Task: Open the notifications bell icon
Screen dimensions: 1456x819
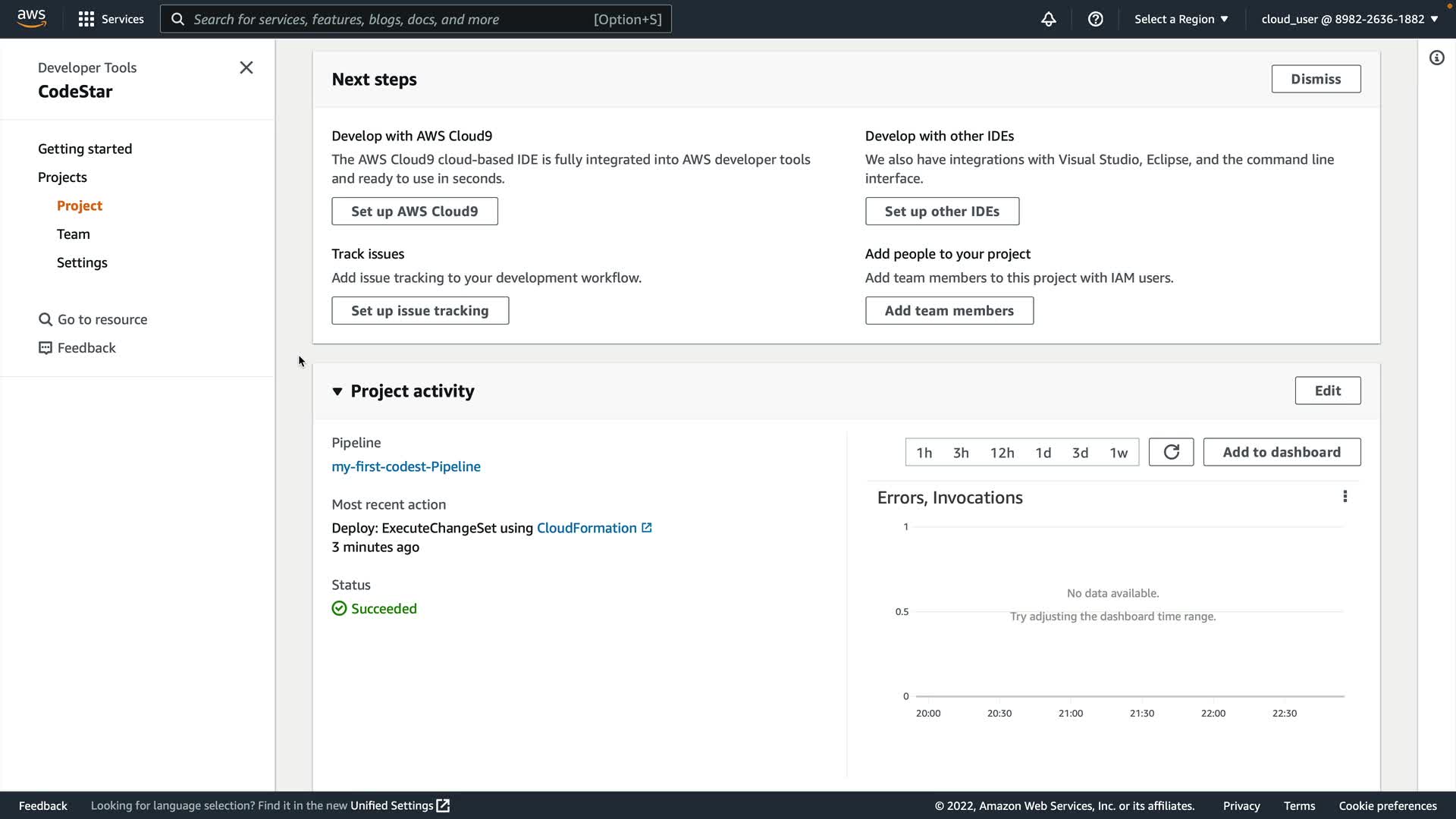Action: [1048, 19]
